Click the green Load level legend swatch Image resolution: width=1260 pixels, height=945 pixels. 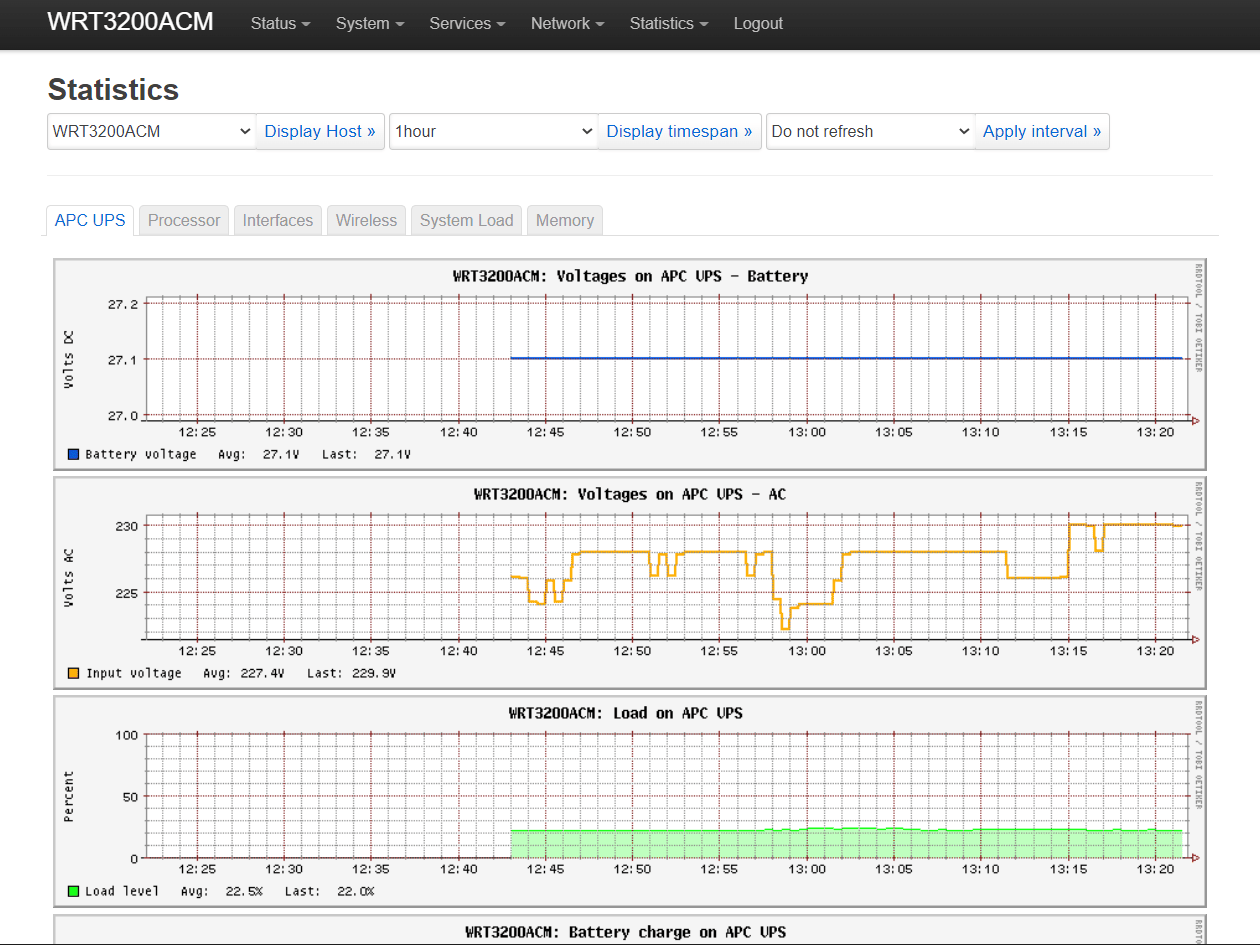coord(73,891)
